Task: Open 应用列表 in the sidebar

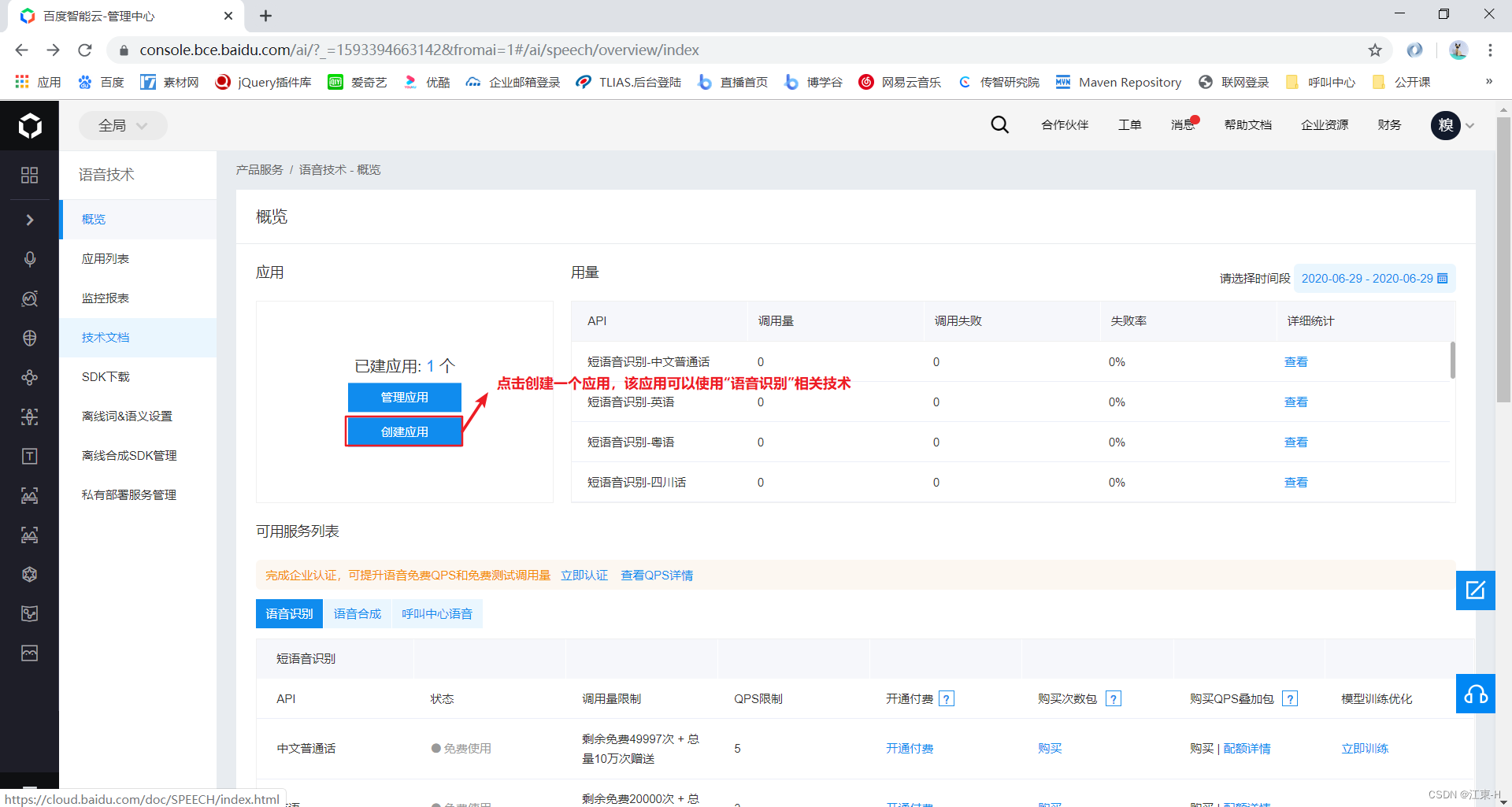Action: (139, 259)
